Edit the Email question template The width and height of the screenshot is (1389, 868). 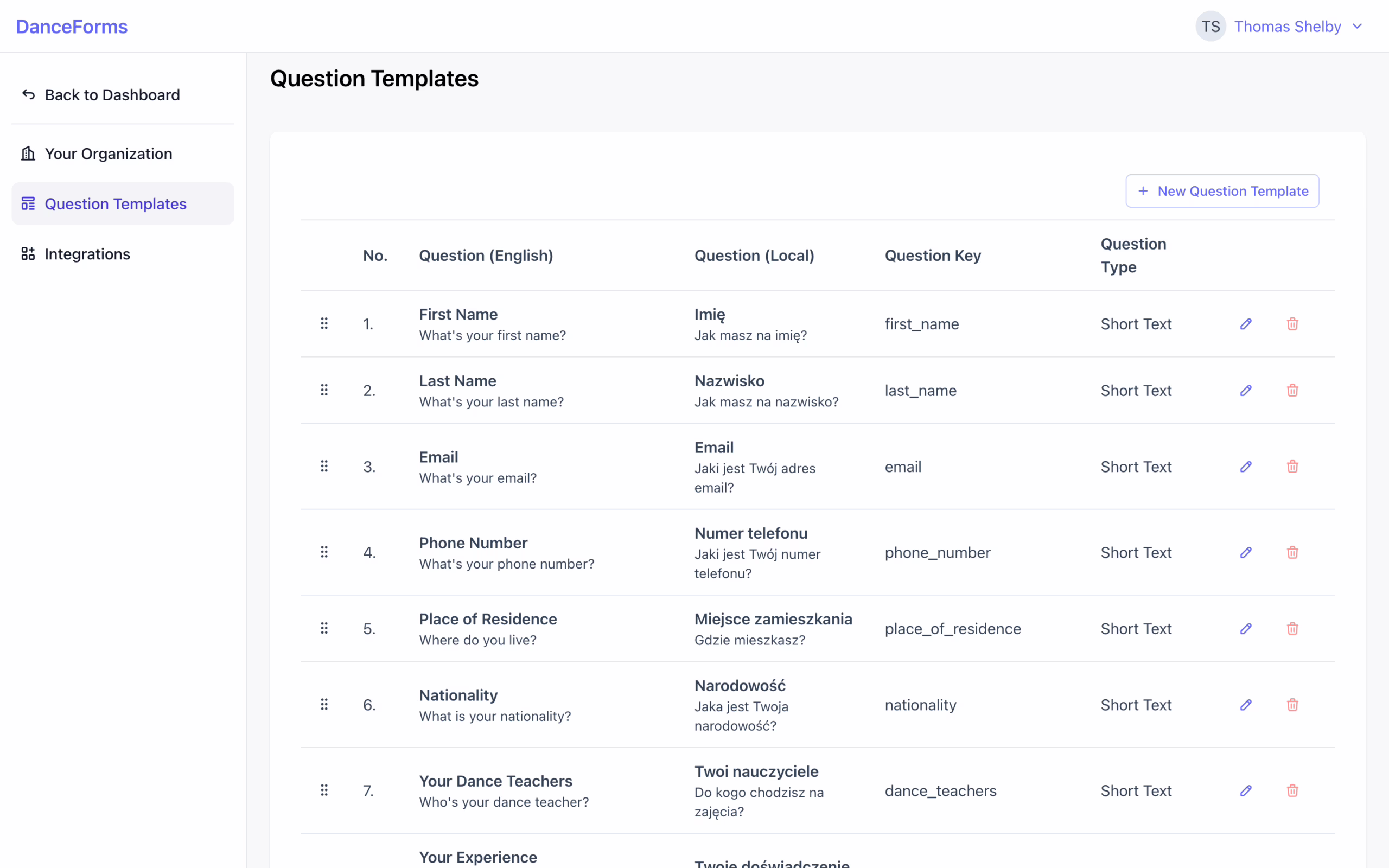tap(1246, 466)
